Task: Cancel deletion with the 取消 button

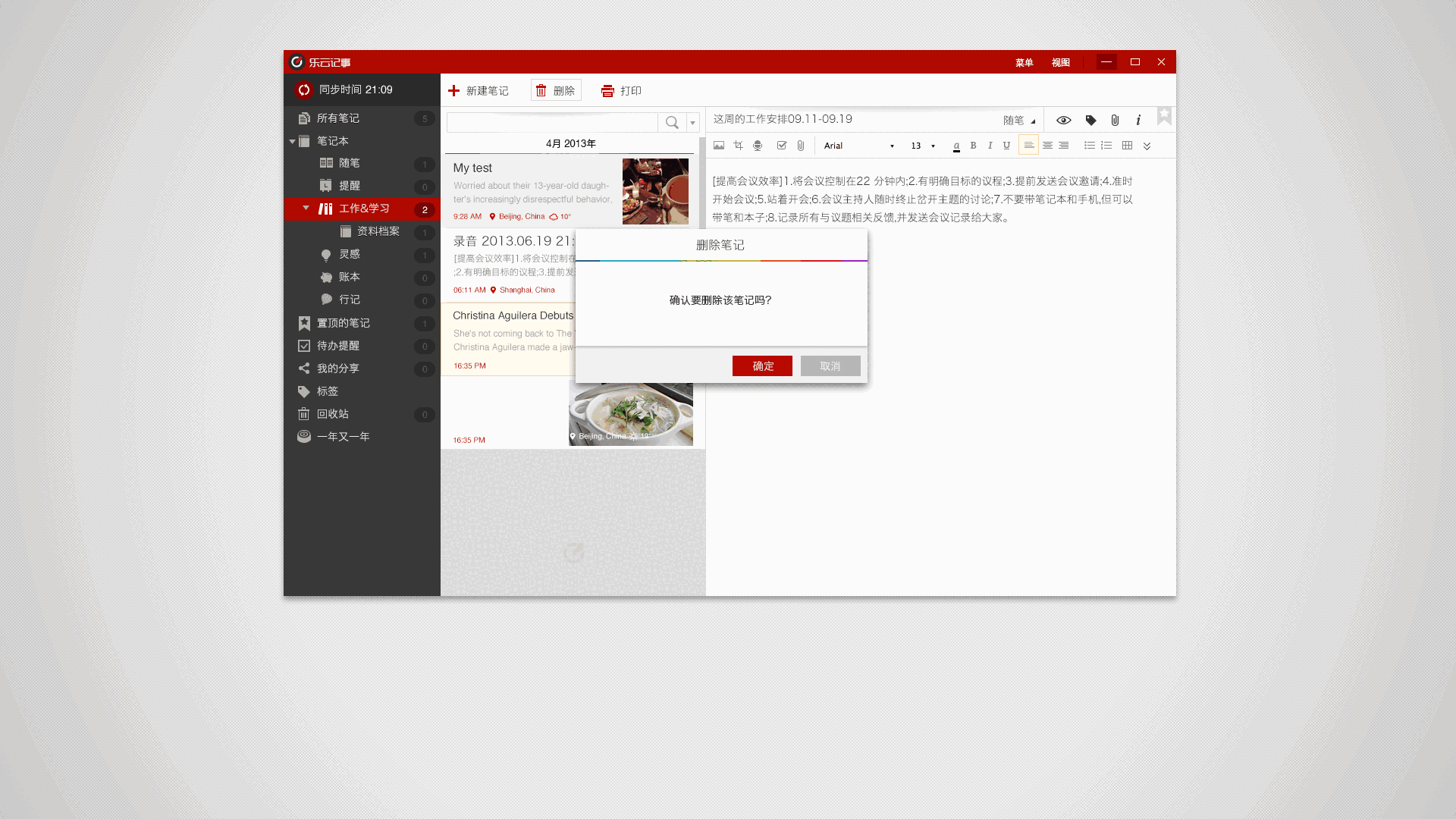Action: pyautogui.click(x=830, y=366)
